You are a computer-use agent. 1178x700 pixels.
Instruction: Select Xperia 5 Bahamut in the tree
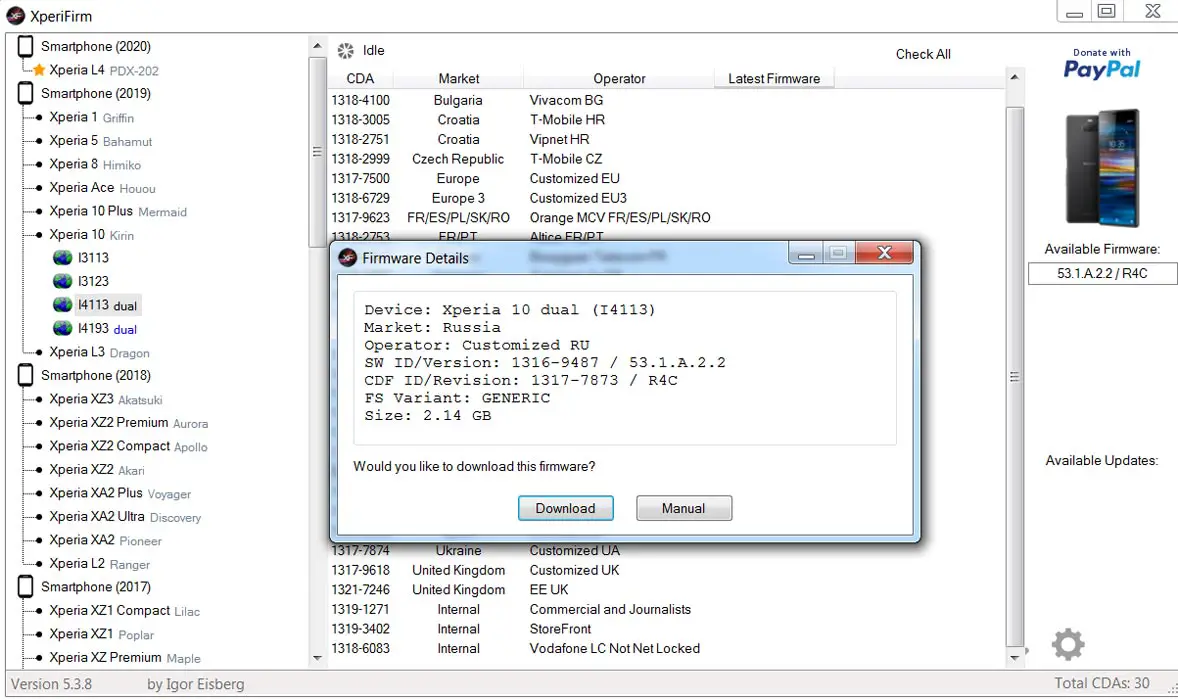pos(101,140)
